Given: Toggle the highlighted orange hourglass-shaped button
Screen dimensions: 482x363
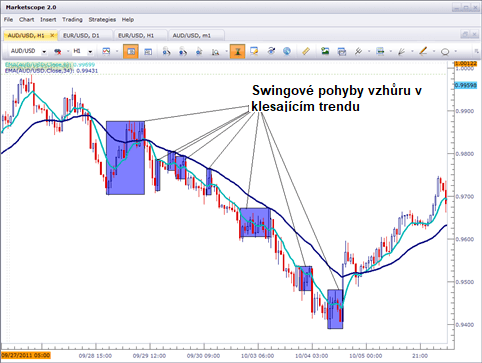Looking at the screenshot, I should click(238, 51).
